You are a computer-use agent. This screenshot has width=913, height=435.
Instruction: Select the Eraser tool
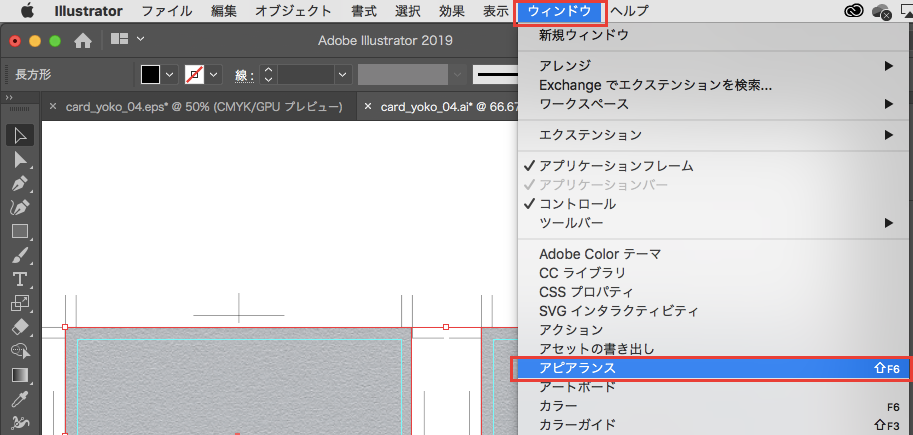coord(19,327)
